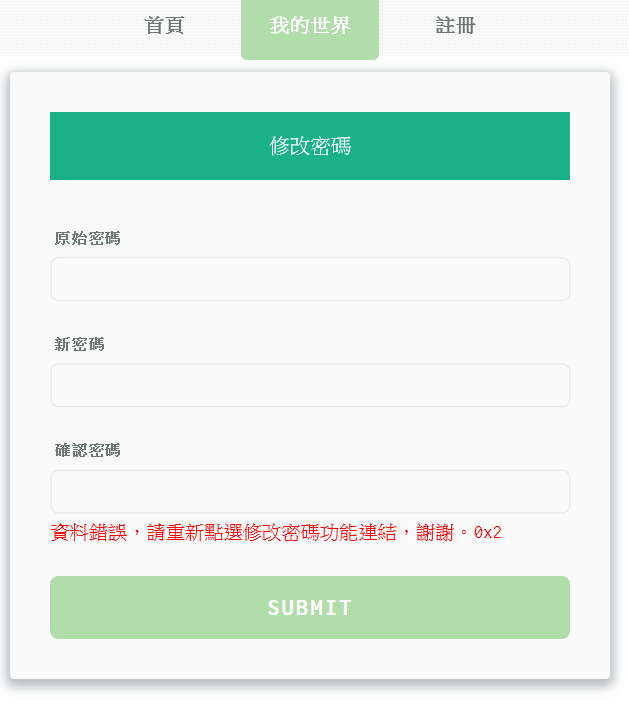The height and width of the screenshot is (703, 629).
Task: Click the 0x2 error code
Action: (488, 533)
